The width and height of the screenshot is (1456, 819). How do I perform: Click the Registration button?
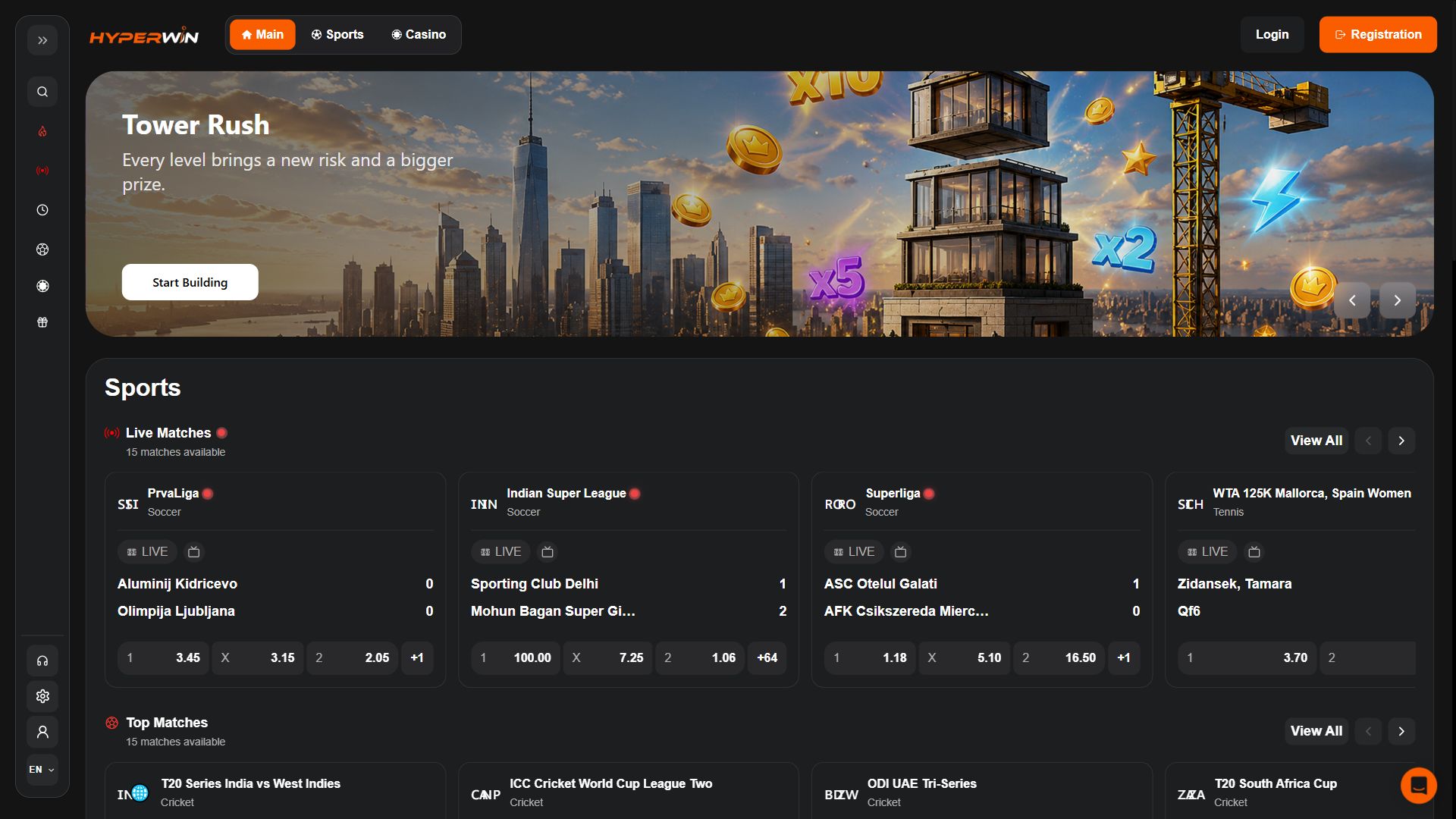1378,35
